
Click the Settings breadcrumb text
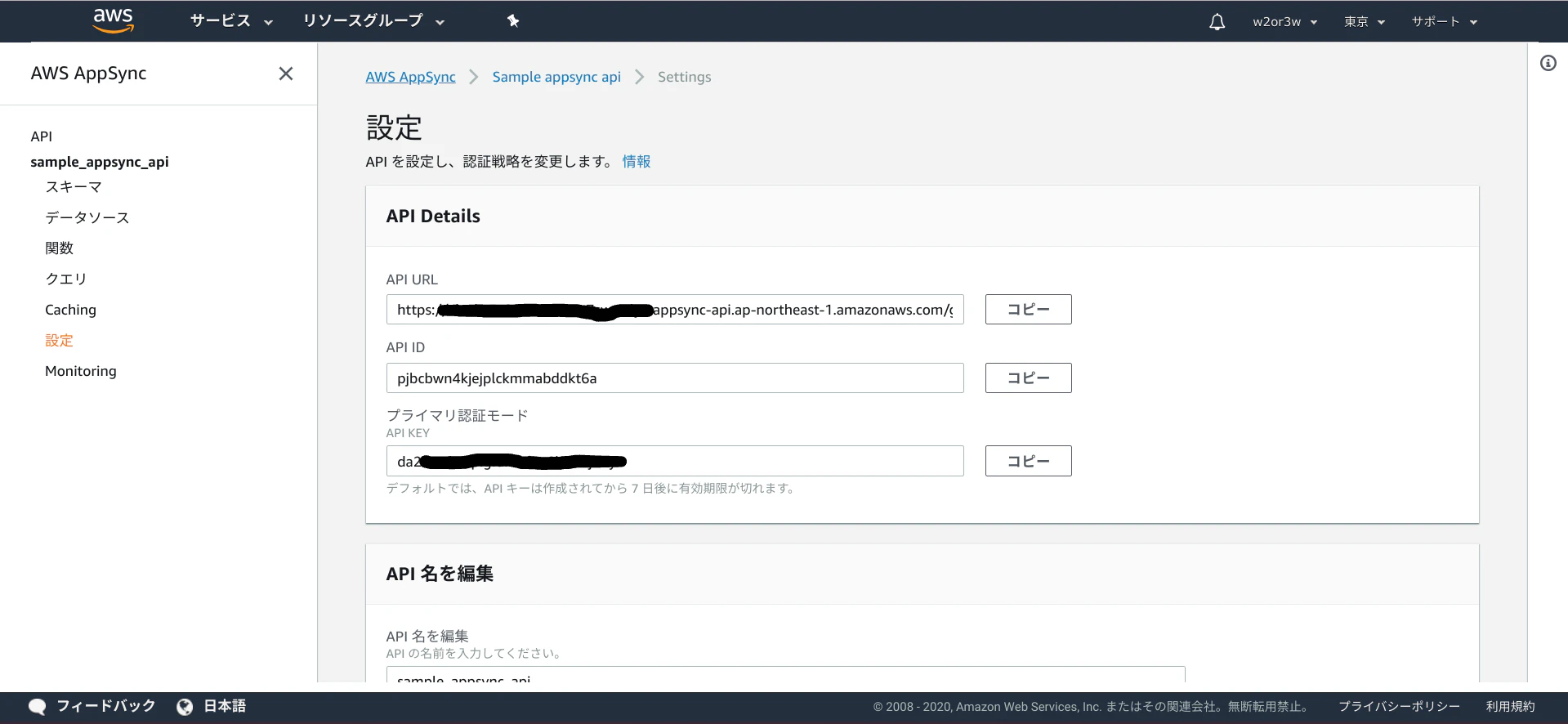[685, 77]
